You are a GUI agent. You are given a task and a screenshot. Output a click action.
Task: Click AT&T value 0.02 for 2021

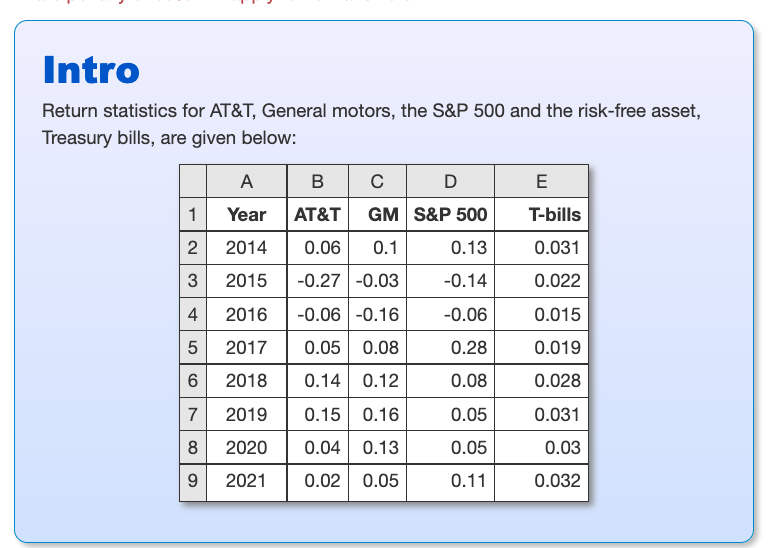click(x=318, y=481)
